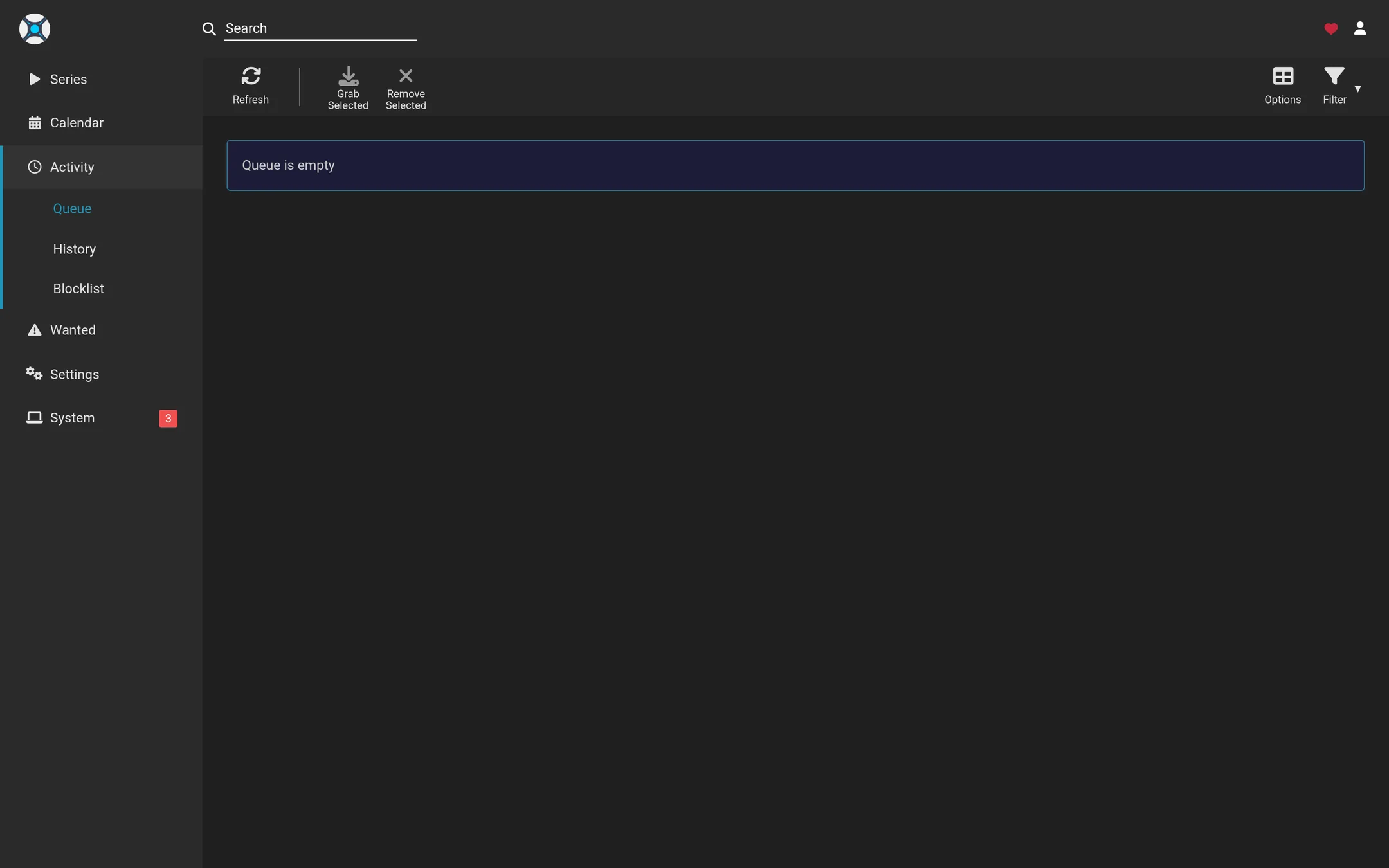1389x868 pixels.
Task: Click the red System badge showing 3
Action: point(168,419)
